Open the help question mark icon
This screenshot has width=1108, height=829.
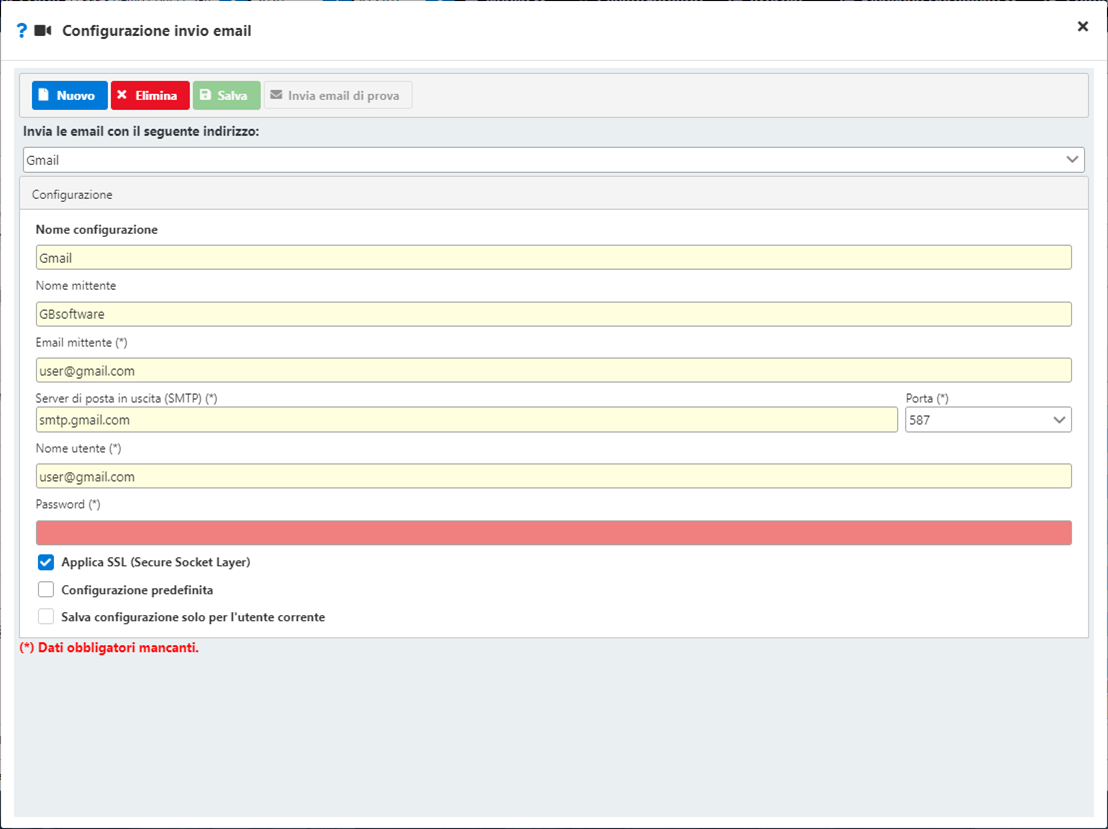(21, 31)
